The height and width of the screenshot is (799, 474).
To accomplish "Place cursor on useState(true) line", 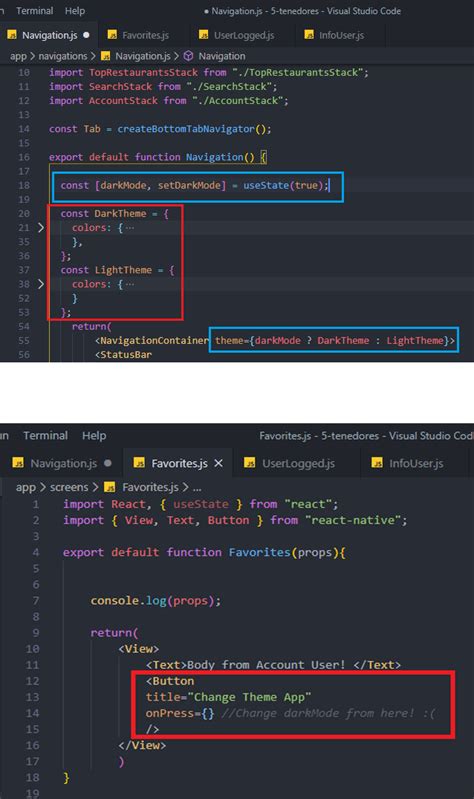I will click(x=194, y=185).
